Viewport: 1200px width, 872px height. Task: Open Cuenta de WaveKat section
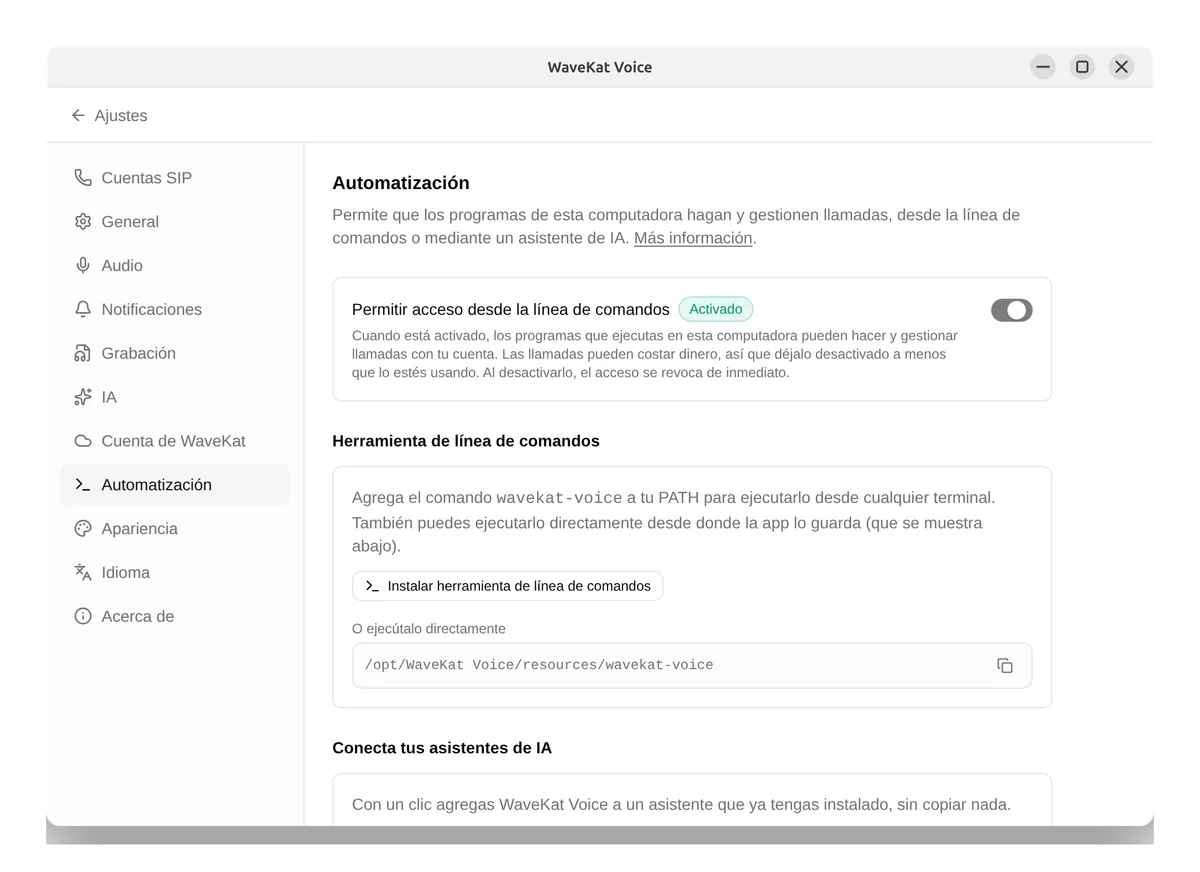[175, 441]
